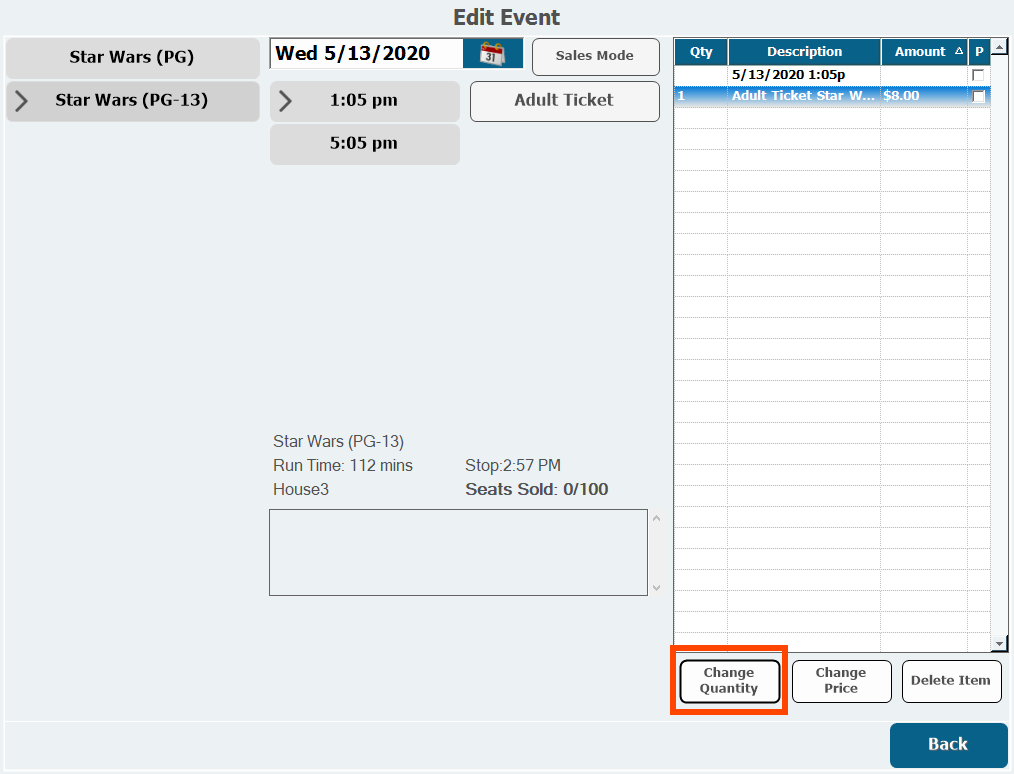The height and width of the screenshot is (774, 1014).
Task: Choose the 5:05 pm showtime
Action: pyautogui.click(x=364, y=143)
